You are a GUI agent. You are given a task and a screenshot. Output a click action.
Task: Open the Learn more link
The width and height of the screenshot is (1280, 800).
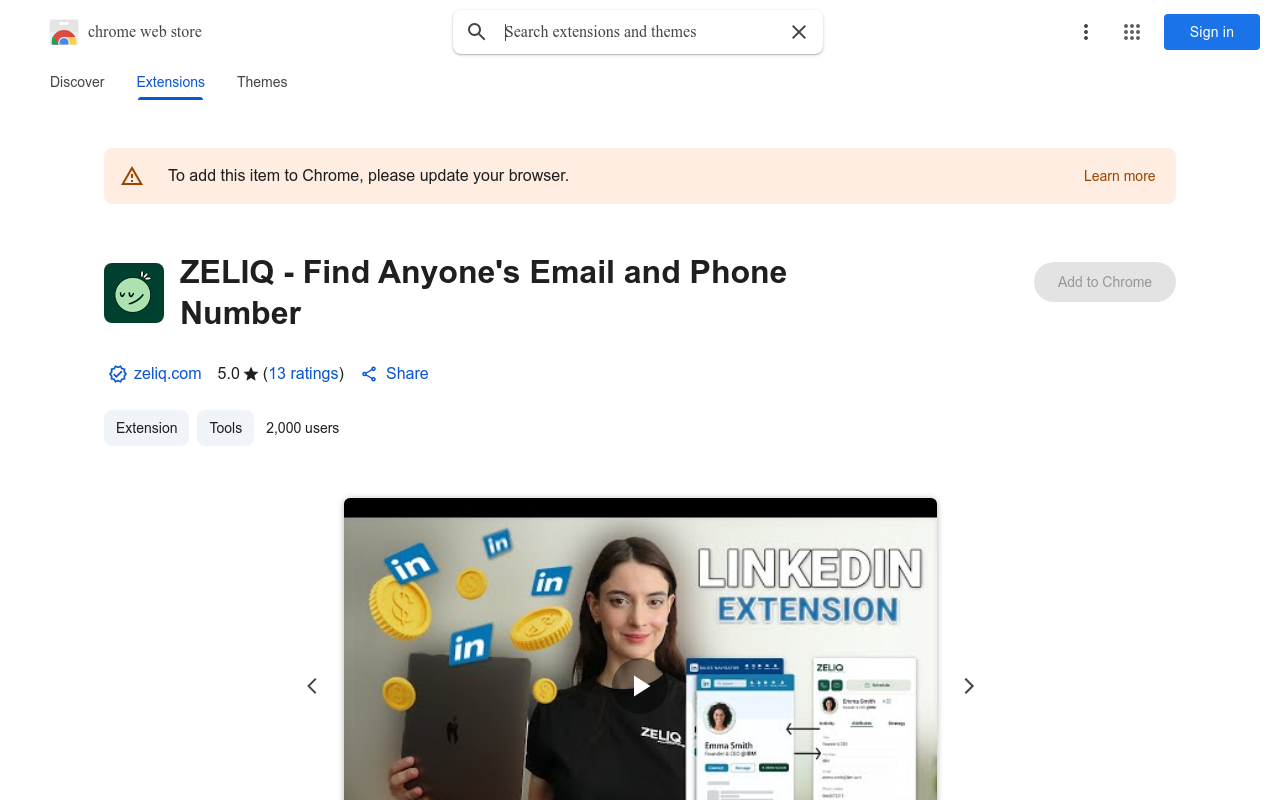(x=1119, y=176)
